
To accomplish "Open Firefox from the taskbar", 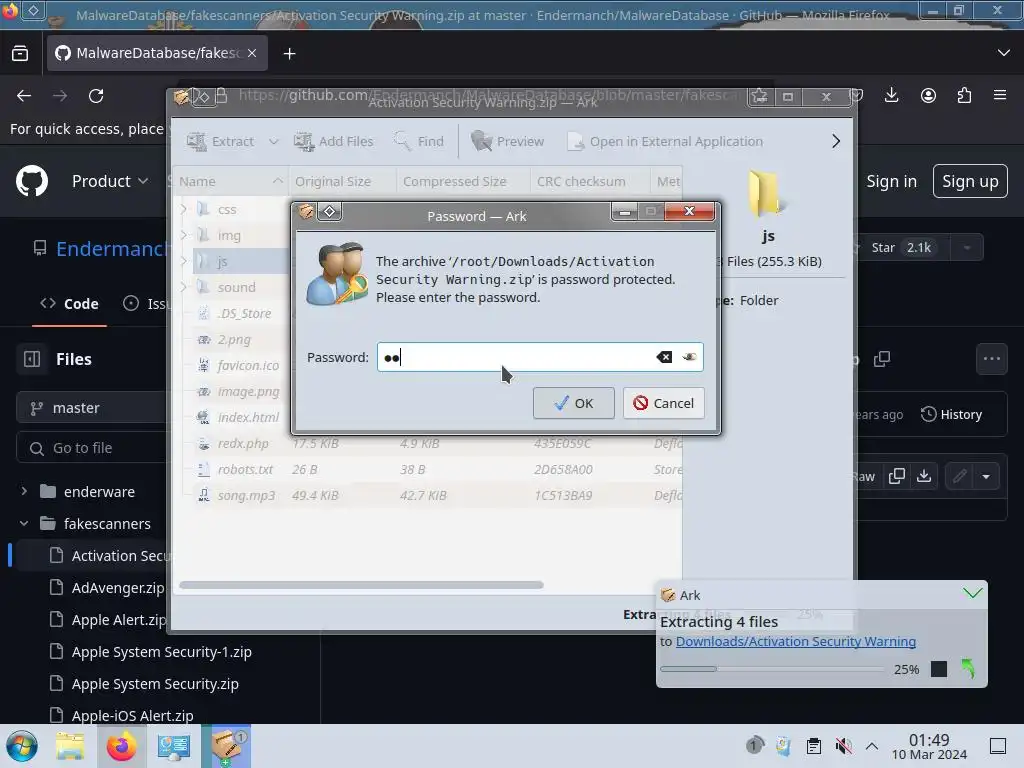I will coord(121,746).
